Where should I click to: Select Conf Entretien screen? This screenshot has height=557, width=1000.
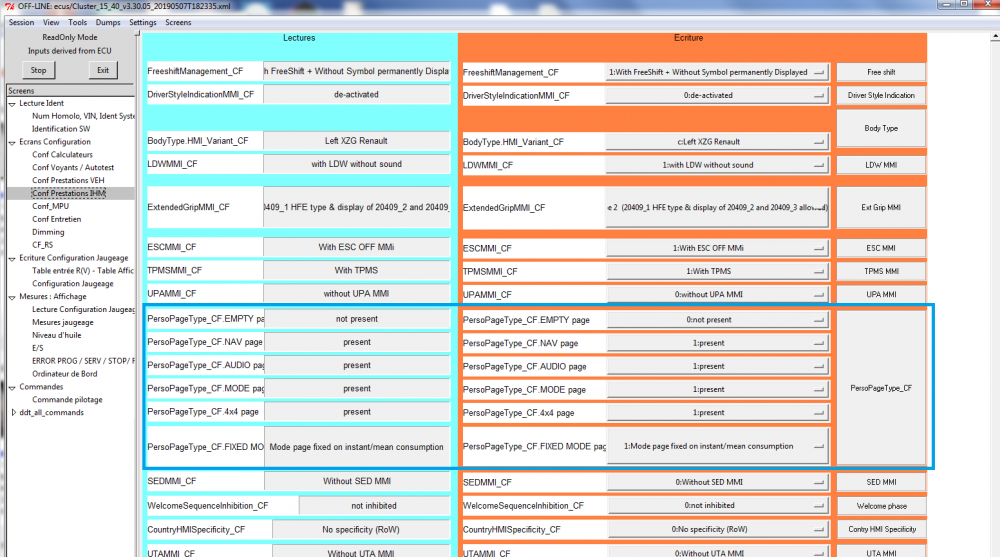(57, 219)
